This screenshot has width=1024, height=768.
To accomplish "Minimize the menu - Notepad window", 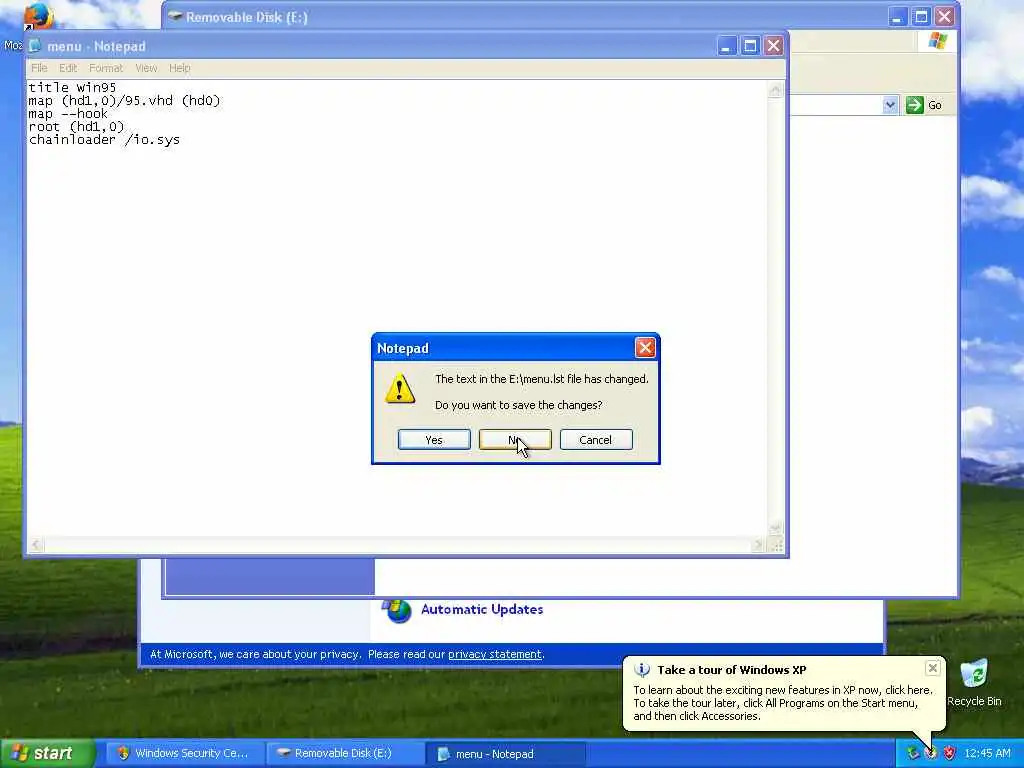I will click(x=726, y=46).
